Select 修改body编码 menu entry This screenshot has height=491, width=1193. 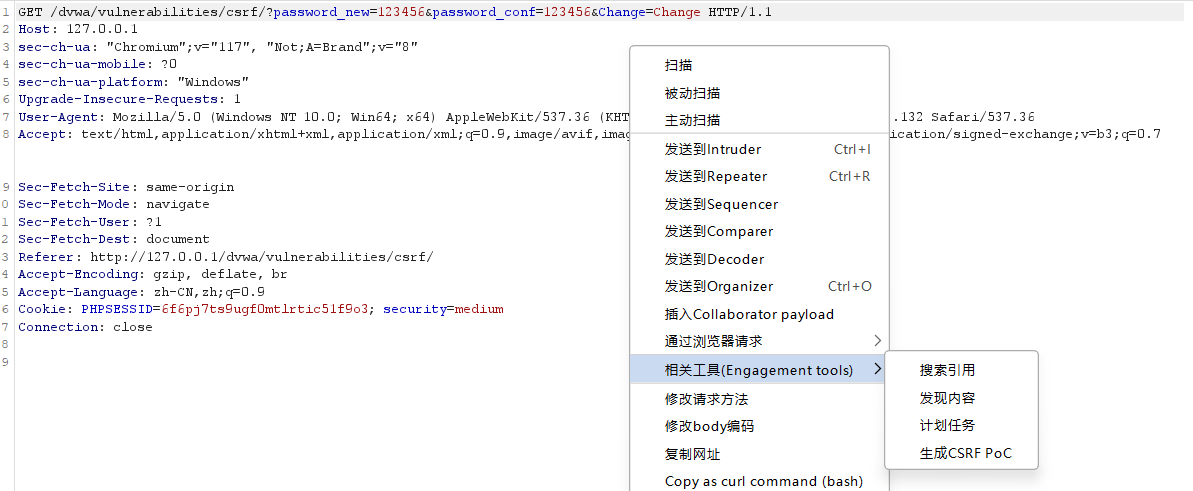(709, 426)
